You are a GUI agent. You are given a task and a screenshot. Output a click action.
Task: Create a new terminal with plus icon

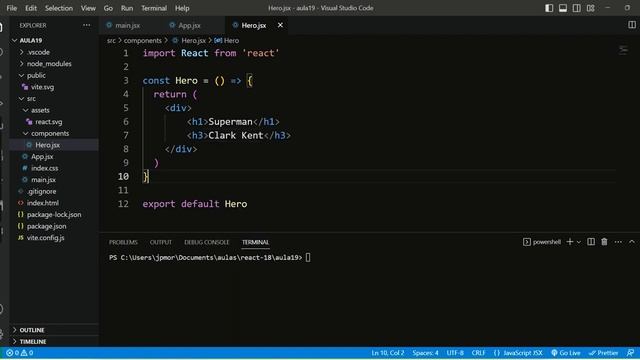pos(570,242)
